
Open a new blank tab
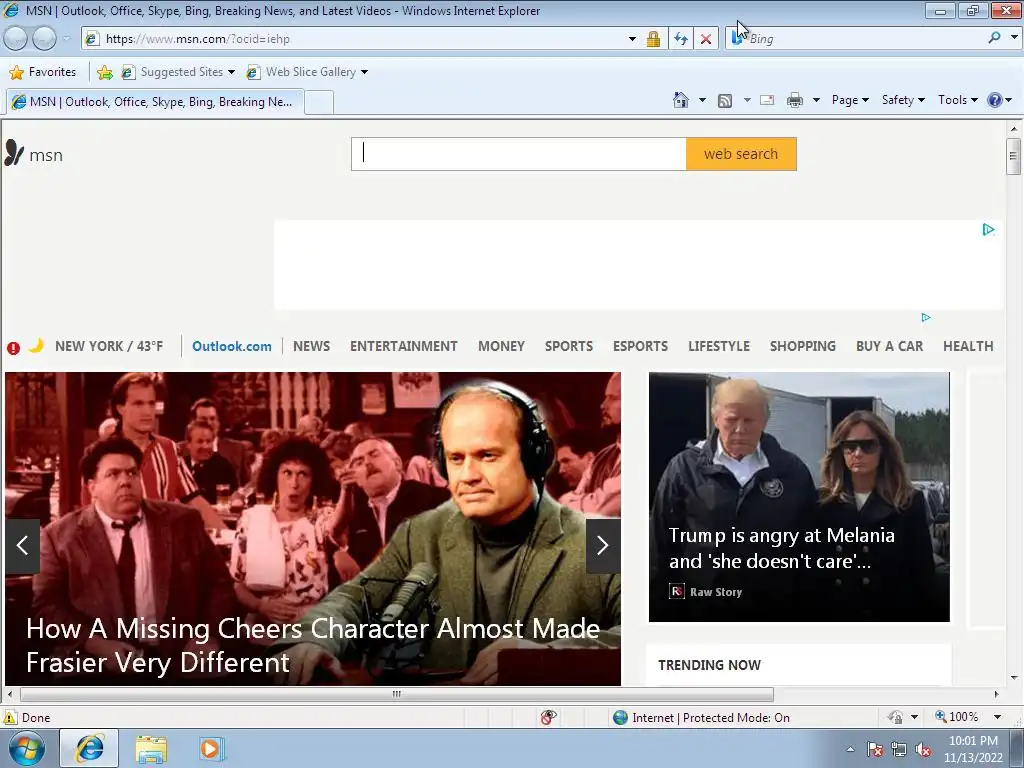pyautogui.click(x=319, y=103)
